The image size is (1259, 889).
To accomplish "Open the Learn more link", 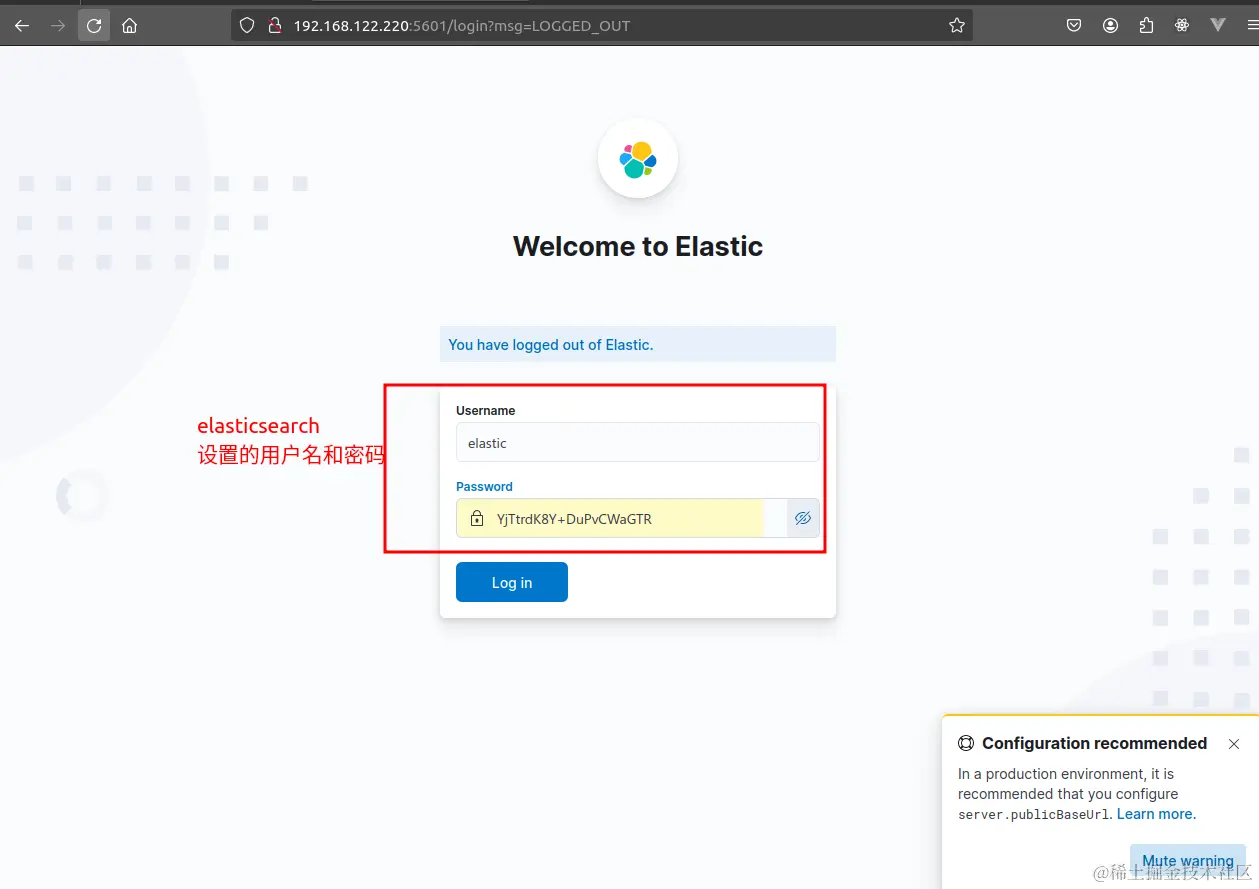I will pyautogui.click(x=1156, y=814).
